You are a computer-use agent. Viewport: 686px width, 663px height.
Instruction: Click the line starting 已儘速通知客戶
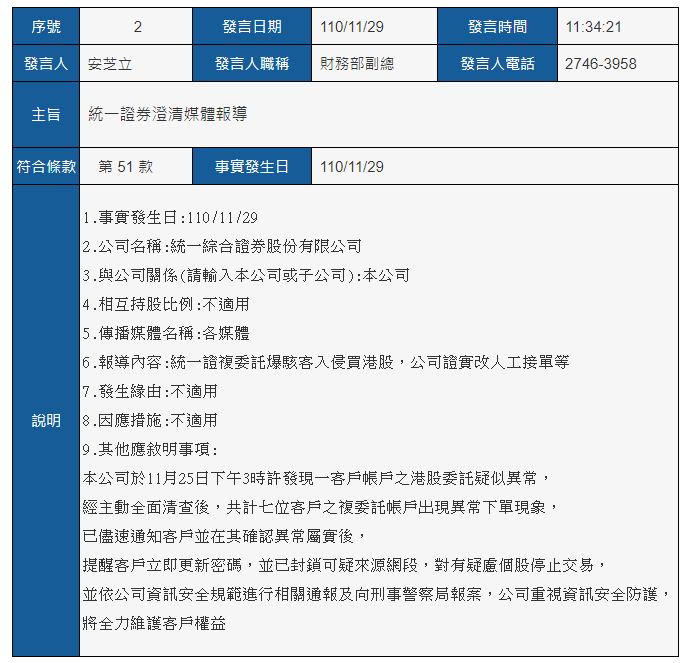[224, 536]
